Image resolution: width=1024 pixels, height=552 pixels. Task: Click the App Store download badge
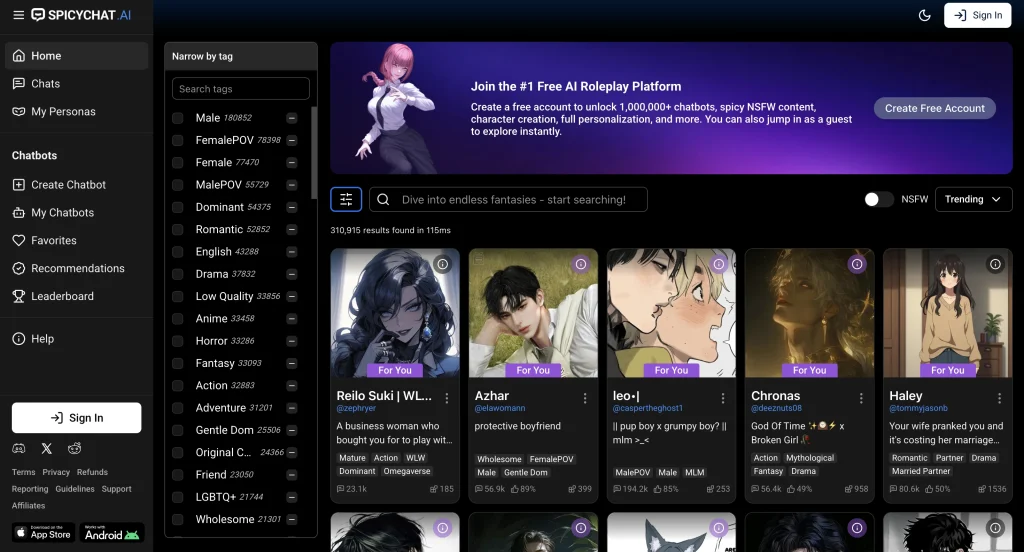[x=44, y=532]
